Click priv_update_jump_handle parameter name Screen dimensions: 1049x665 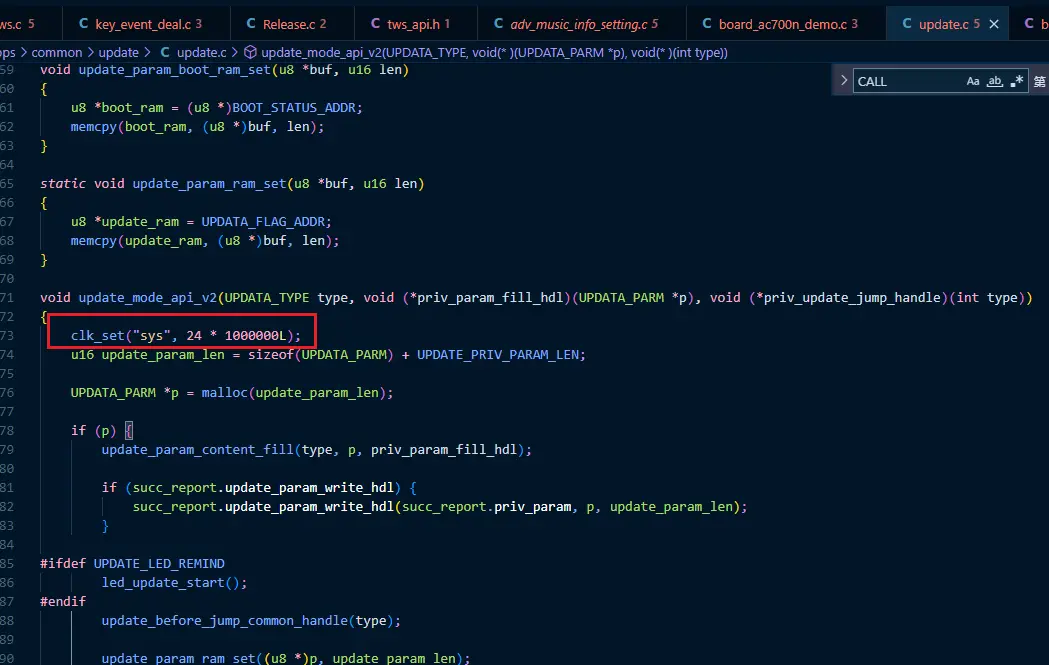pyautogui.click(x=852, y=298)
